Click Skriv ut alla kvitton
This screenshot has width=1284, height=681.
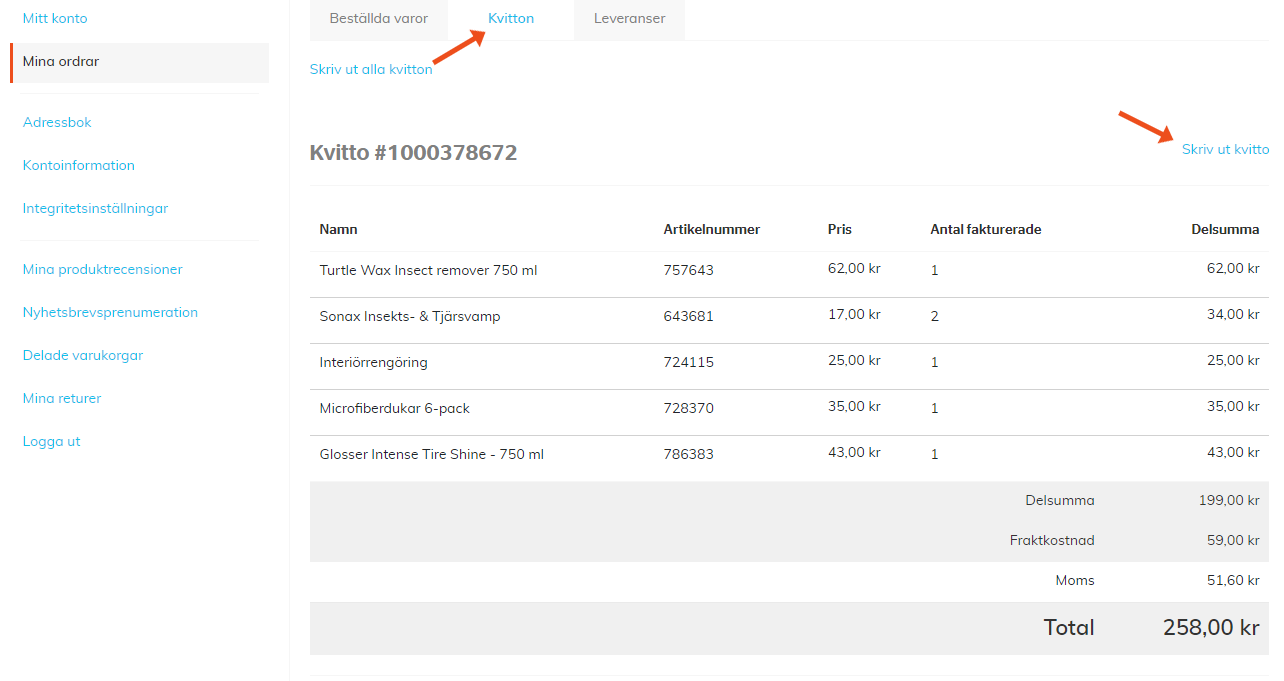click(371, 69)
